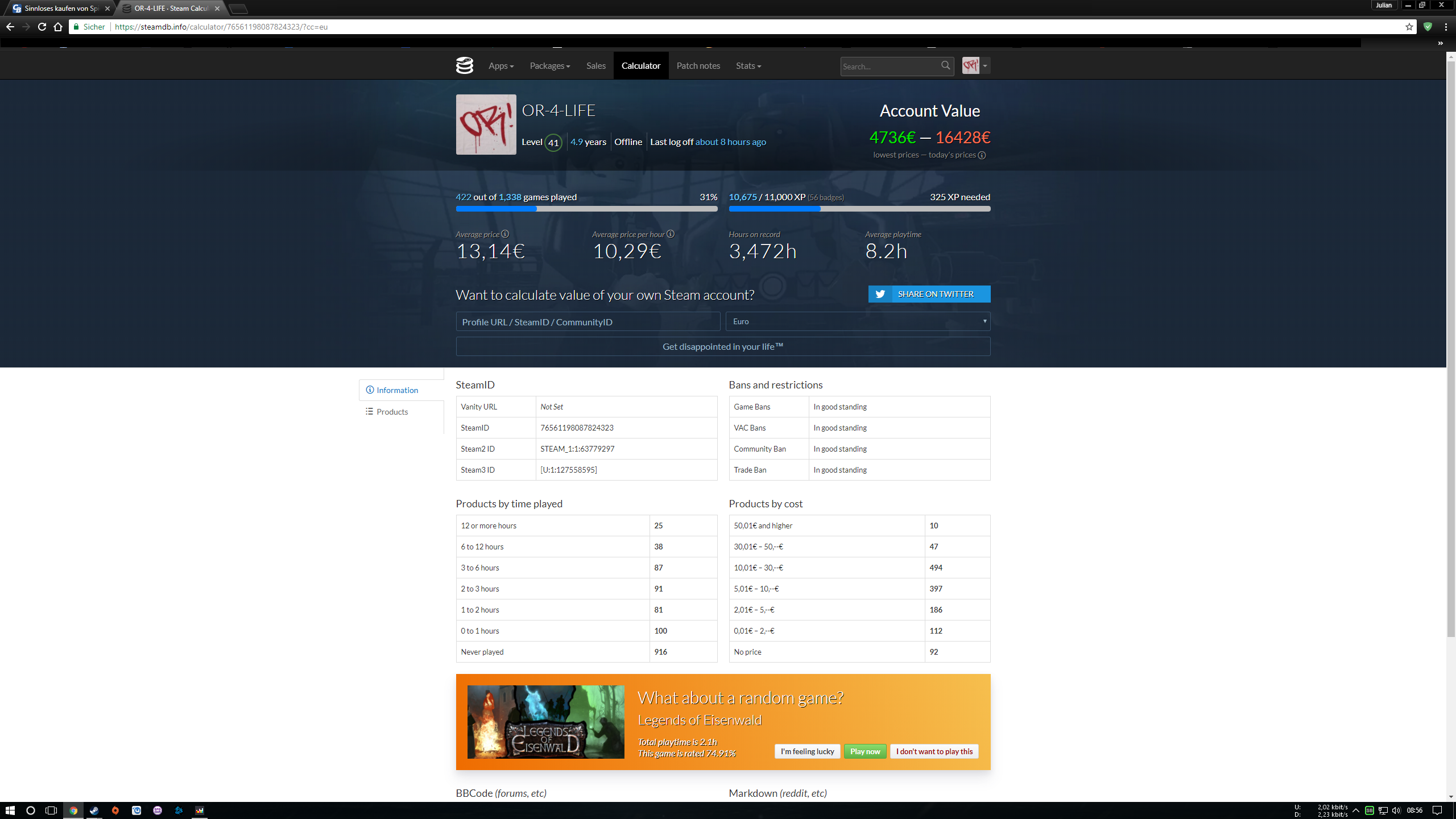Click the Julian Chrome profile button

pos(1384,5)
